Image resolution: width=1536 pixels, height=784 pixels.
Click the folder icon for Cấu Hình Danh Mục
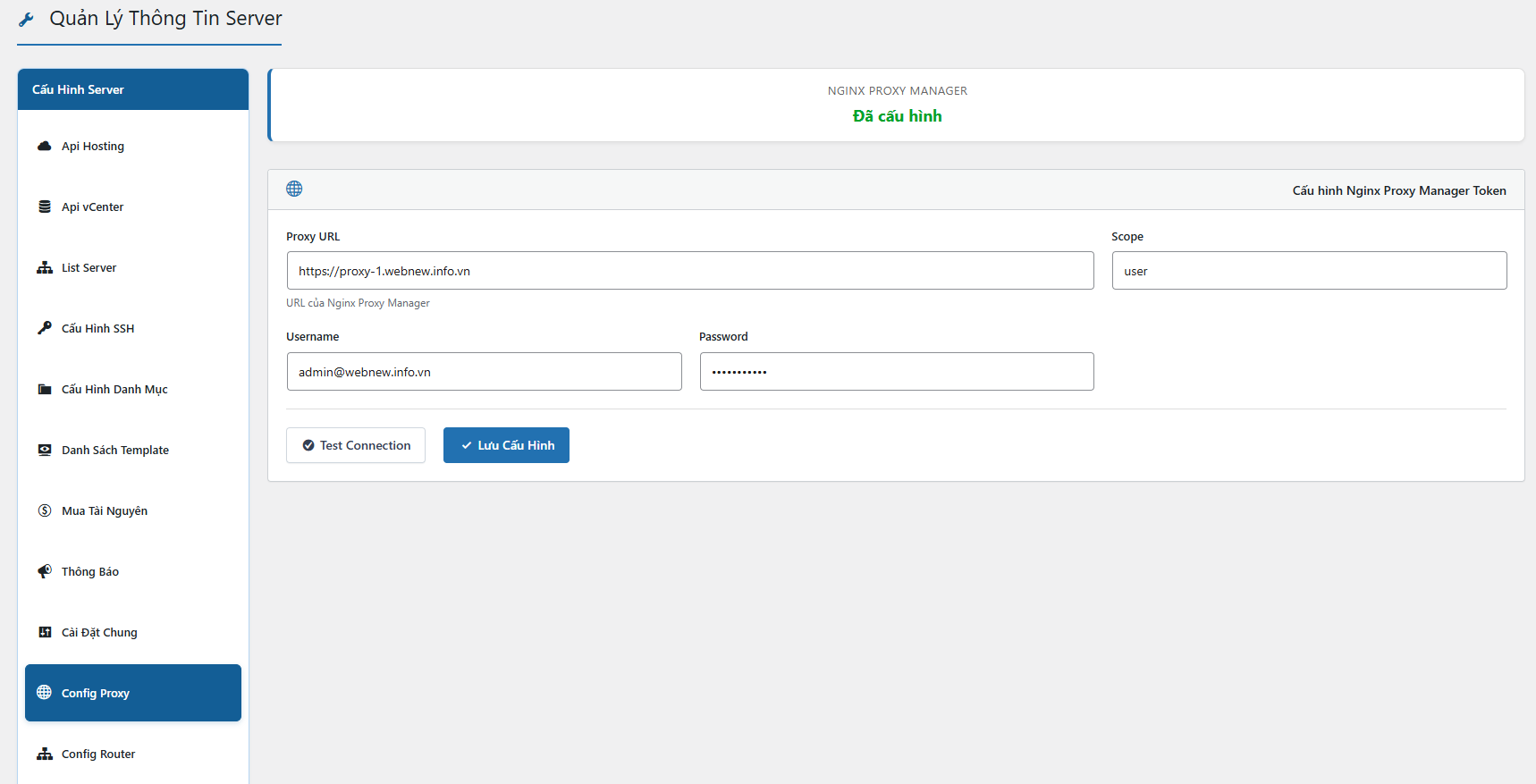[x=45, y=389]
